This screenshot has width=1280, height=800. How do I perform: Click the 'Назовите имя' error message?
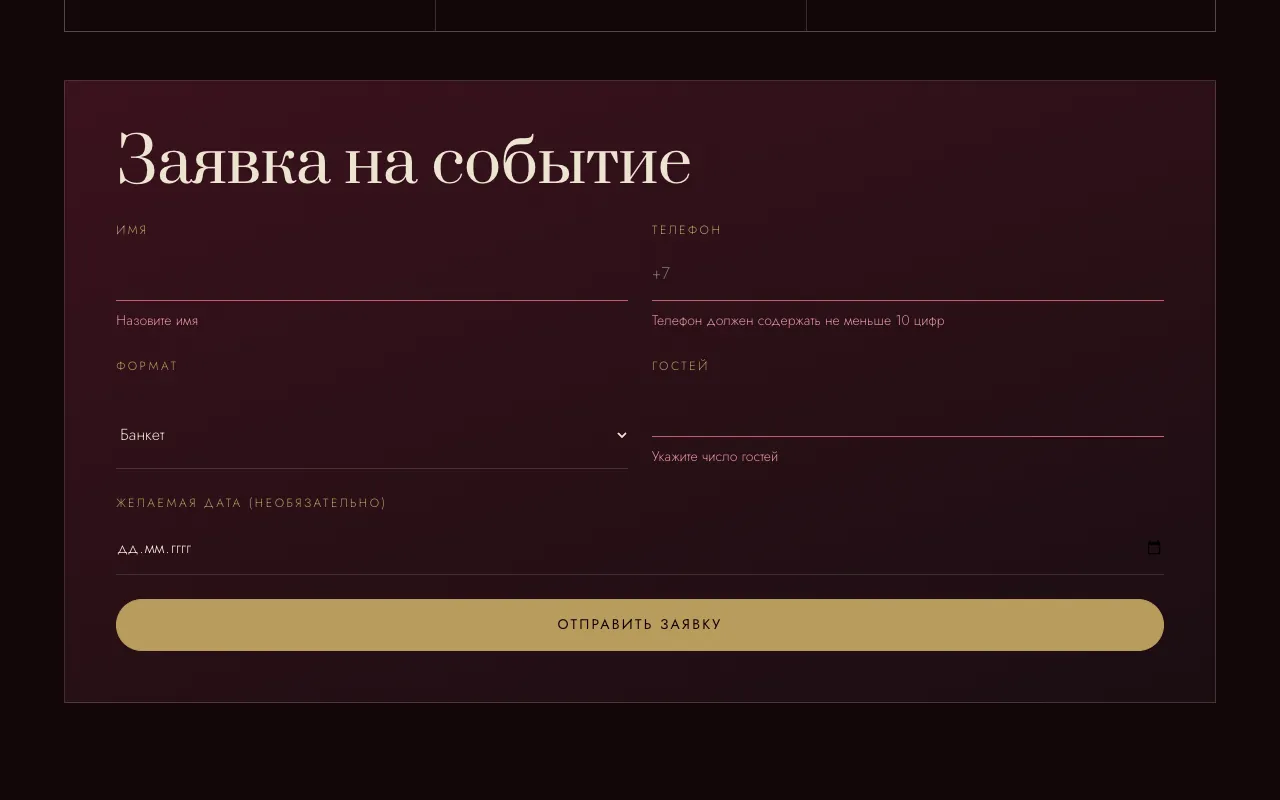[x=157, y=321]
